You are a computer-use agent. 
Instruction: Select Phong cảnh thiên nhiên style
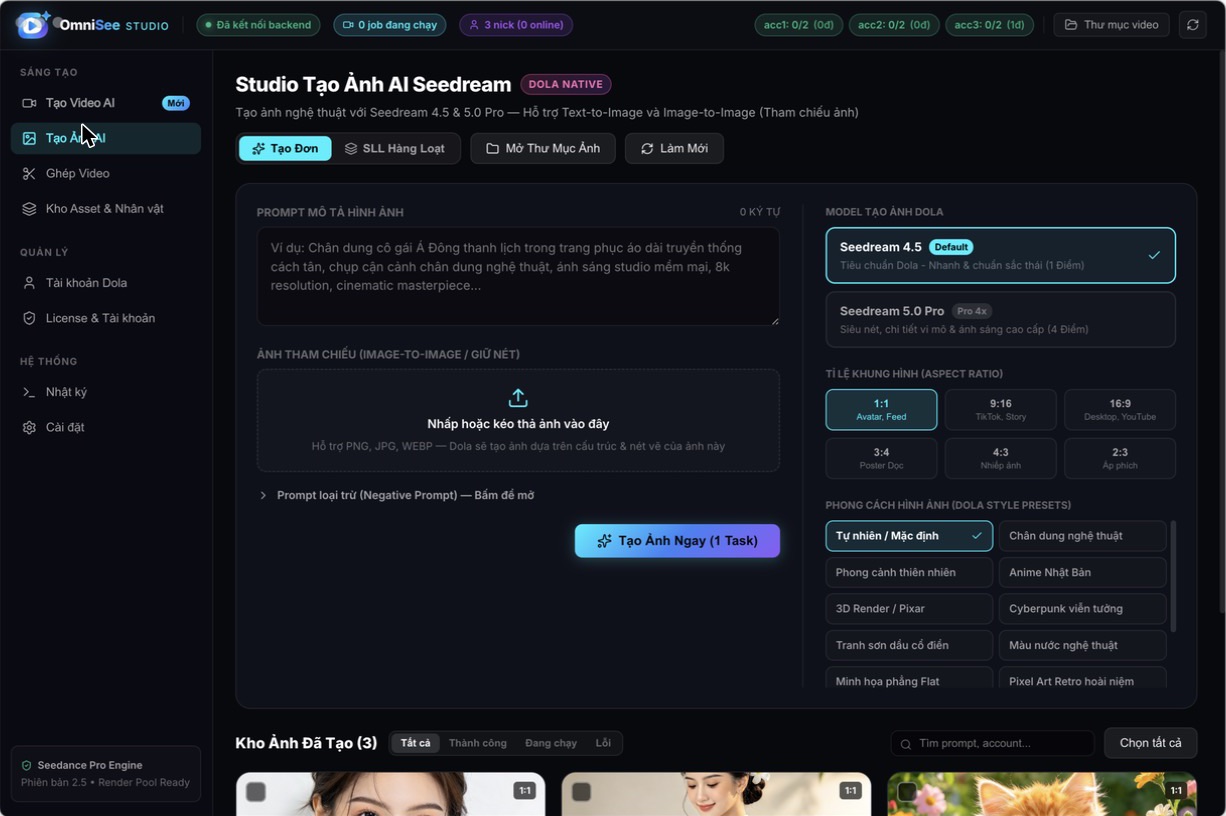[909, 572]
